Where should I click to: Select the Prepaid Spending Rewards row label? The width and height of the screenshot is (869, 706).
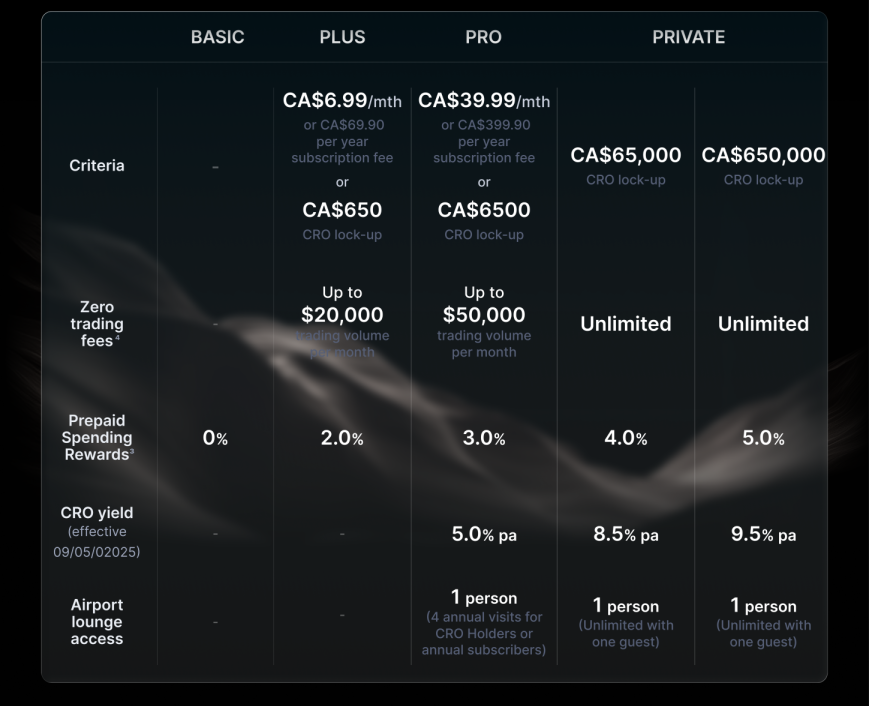97,438
